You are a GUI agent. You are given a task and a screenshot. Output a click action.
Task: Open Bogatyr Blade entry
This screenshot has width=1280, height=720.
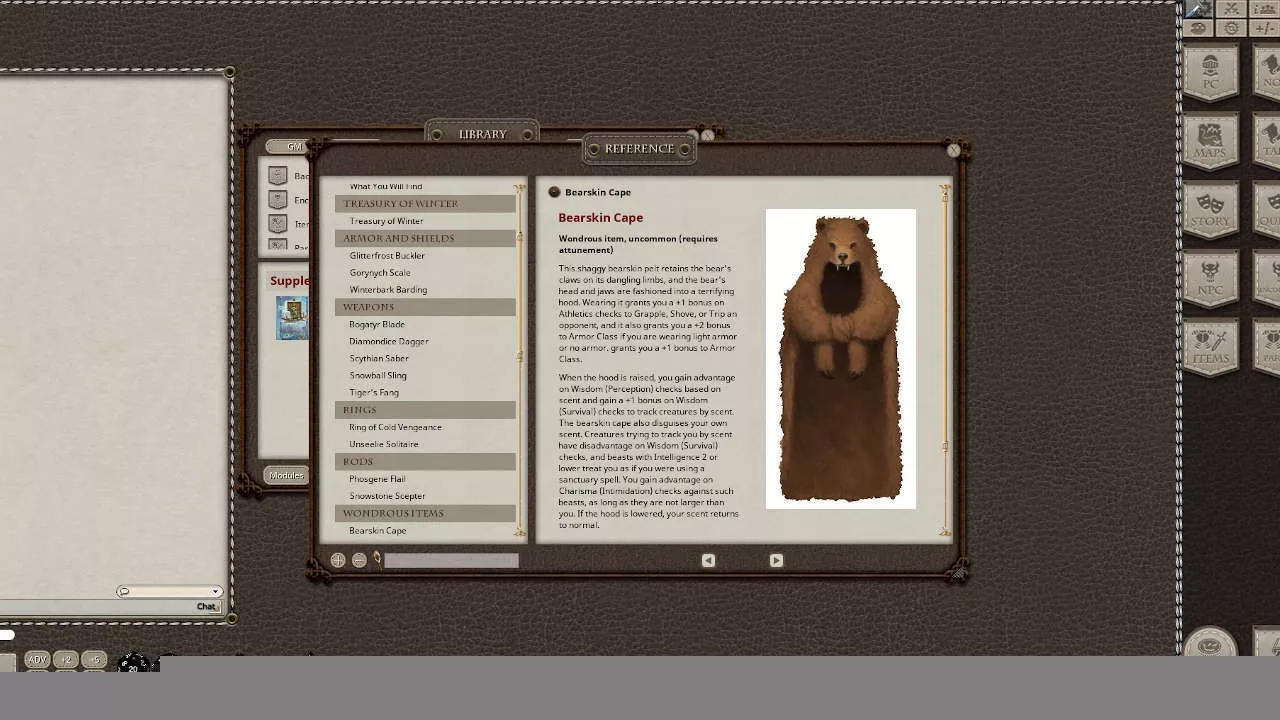point(377,324)
